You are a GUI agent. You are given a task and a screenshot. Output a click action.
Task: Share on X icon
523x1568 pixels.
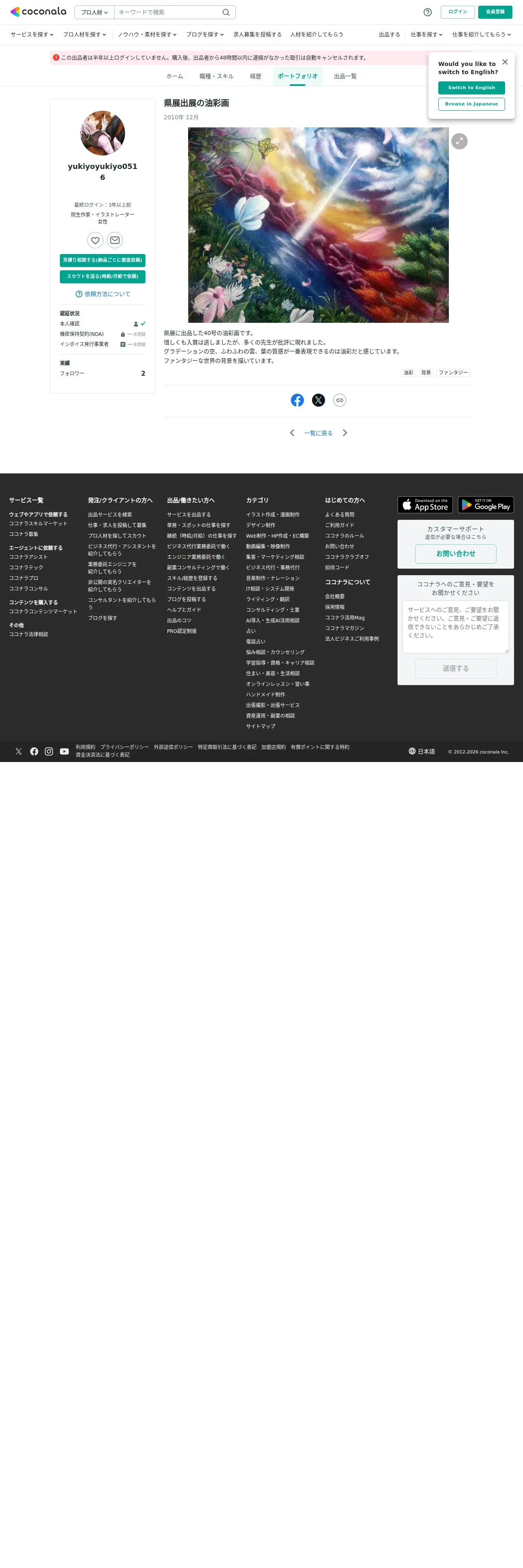coord(319,400)
